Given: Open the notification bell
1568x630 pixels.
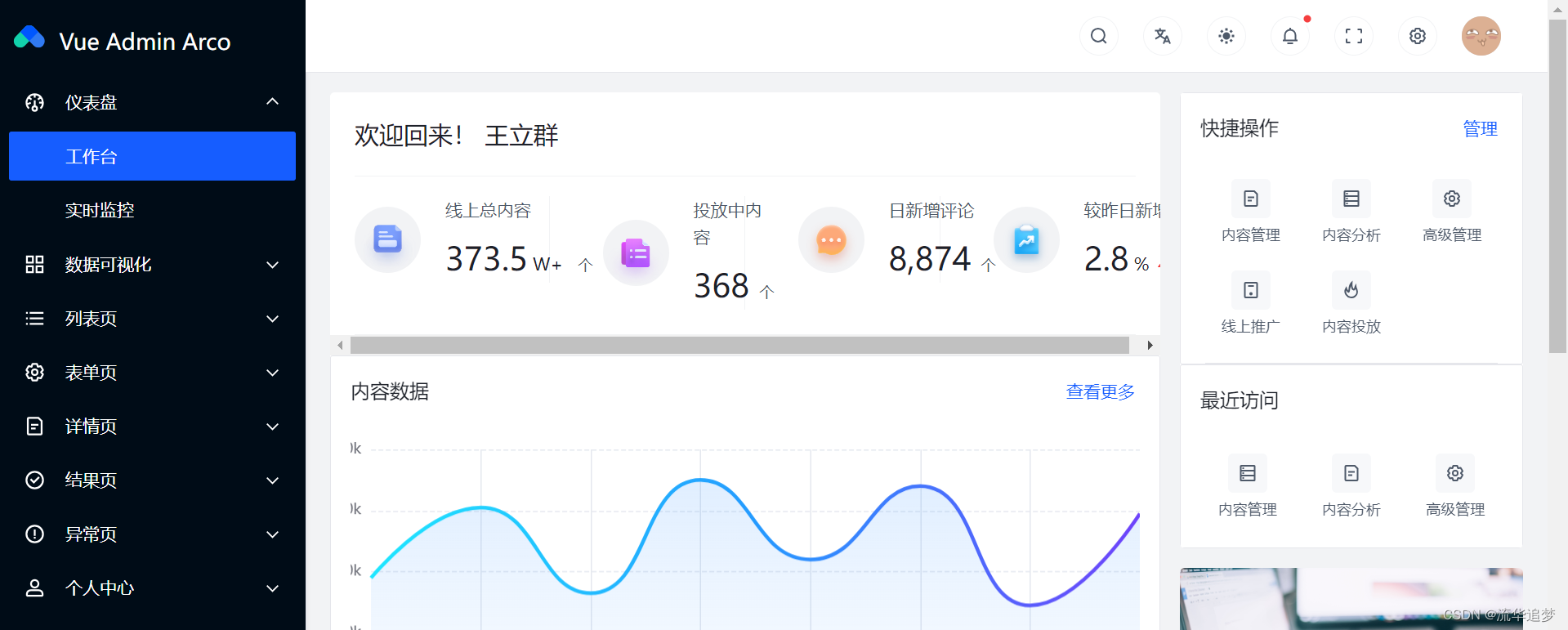Looking at the screenshot, I should pos(1290,36).
